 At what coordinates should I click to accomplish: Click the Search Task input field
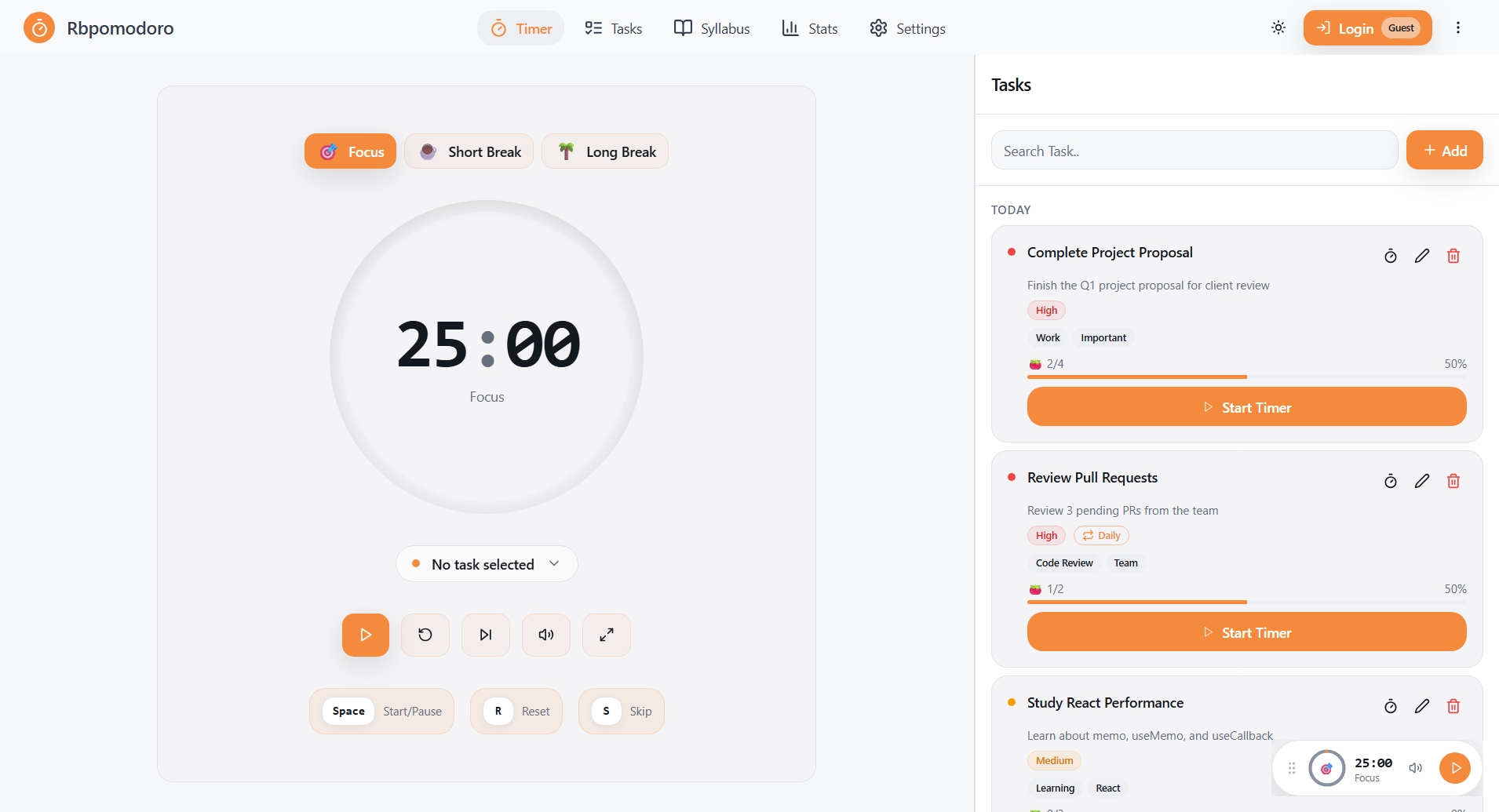coord(1194,151)
